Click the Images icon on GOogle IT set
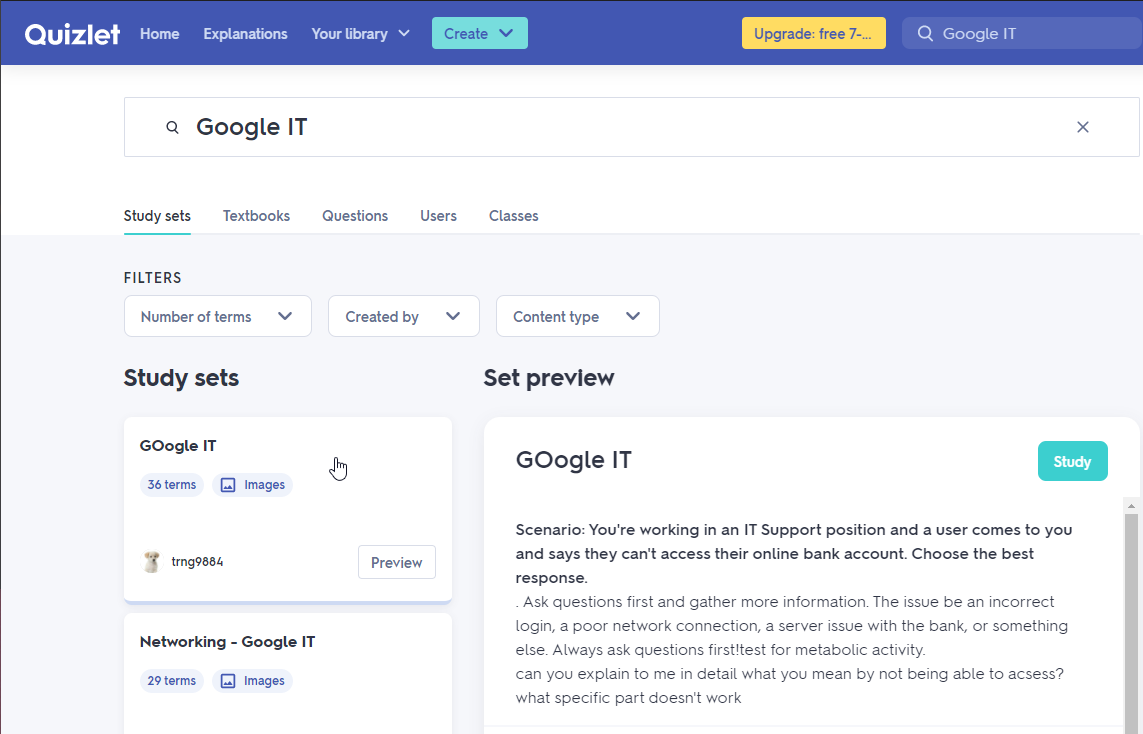 click(228, 485)
